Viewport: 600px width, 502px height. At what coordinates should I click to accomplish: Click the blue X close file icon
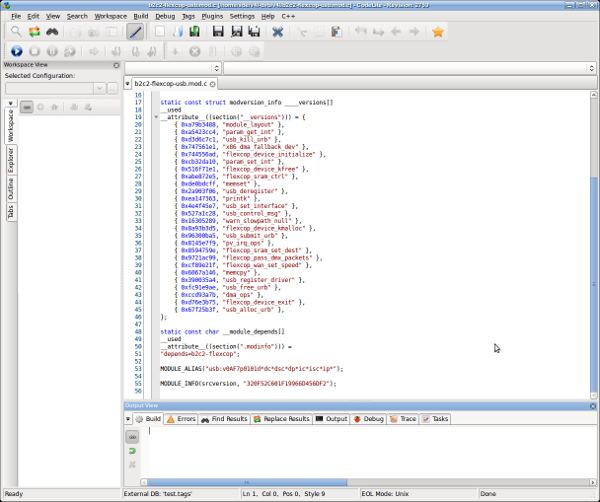[x=277, y=32]
